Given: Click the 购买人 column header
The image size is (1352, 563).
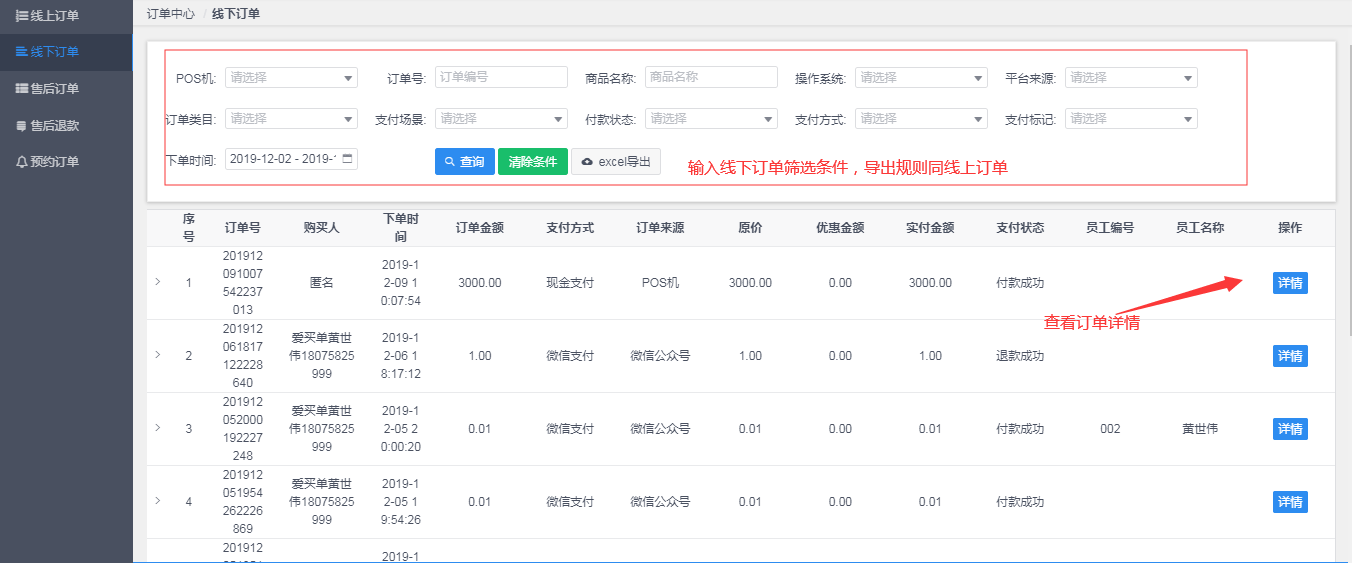Looking at the screenshot, I should click(322, 228).
